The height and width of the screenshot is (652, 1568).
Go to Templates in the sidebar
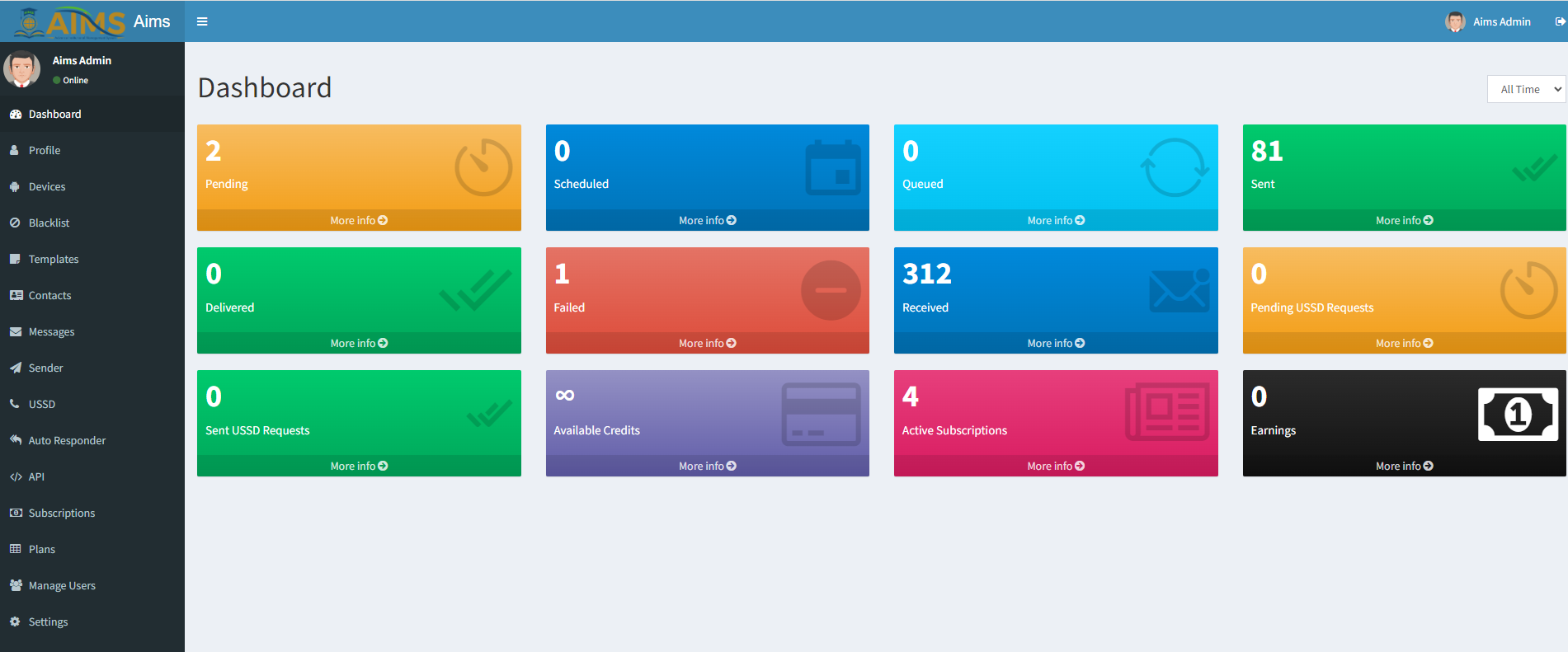click(54, 260)
